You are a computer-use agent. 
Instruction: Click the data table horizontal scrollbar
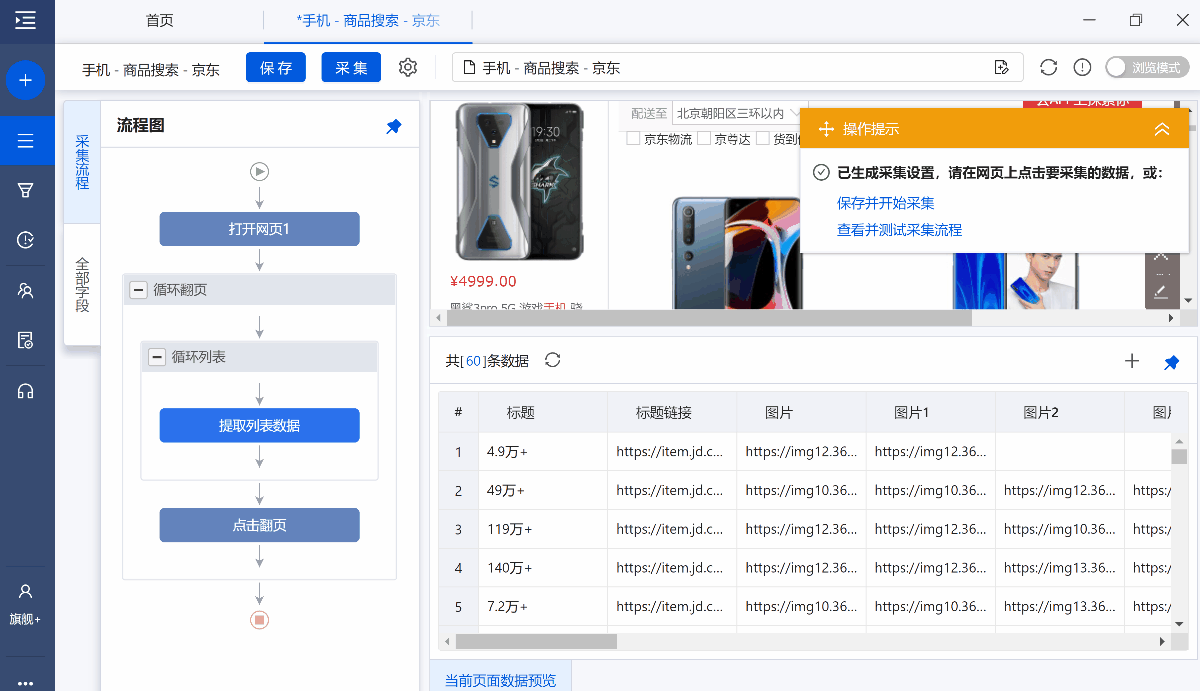tap(536, 641)
